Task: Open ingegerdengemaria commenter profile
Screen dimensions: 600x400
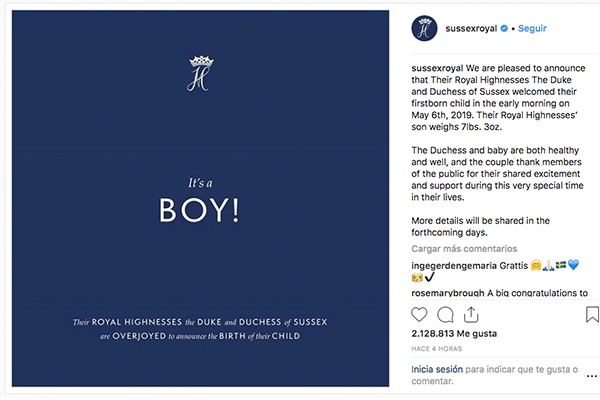Action: 470,265
